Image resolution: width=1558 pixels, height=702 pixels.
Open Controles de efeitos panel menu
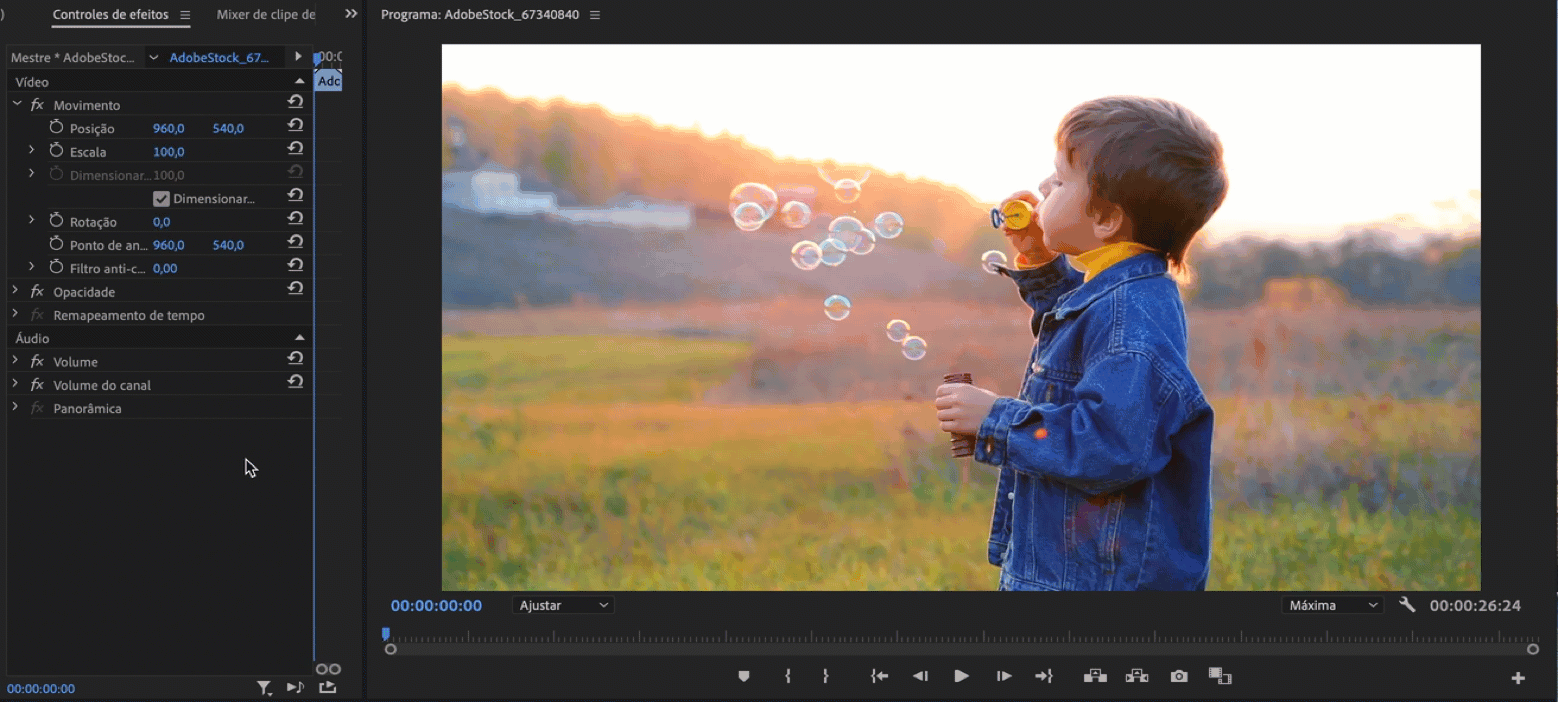tap(185, 15)
